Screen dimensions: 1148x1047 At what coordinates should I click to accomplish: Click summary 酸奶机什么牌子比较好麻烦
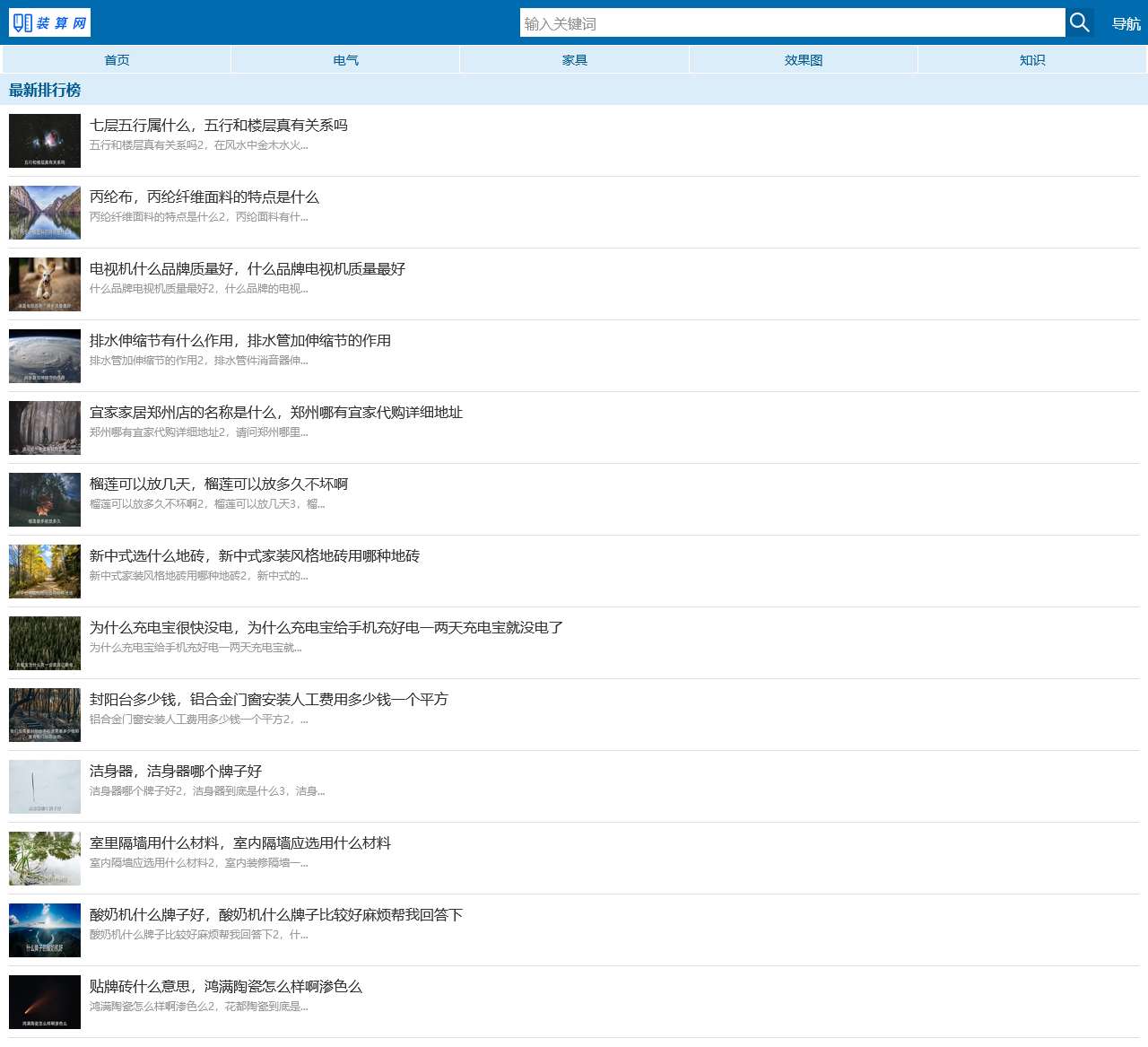tap(198, 935)
